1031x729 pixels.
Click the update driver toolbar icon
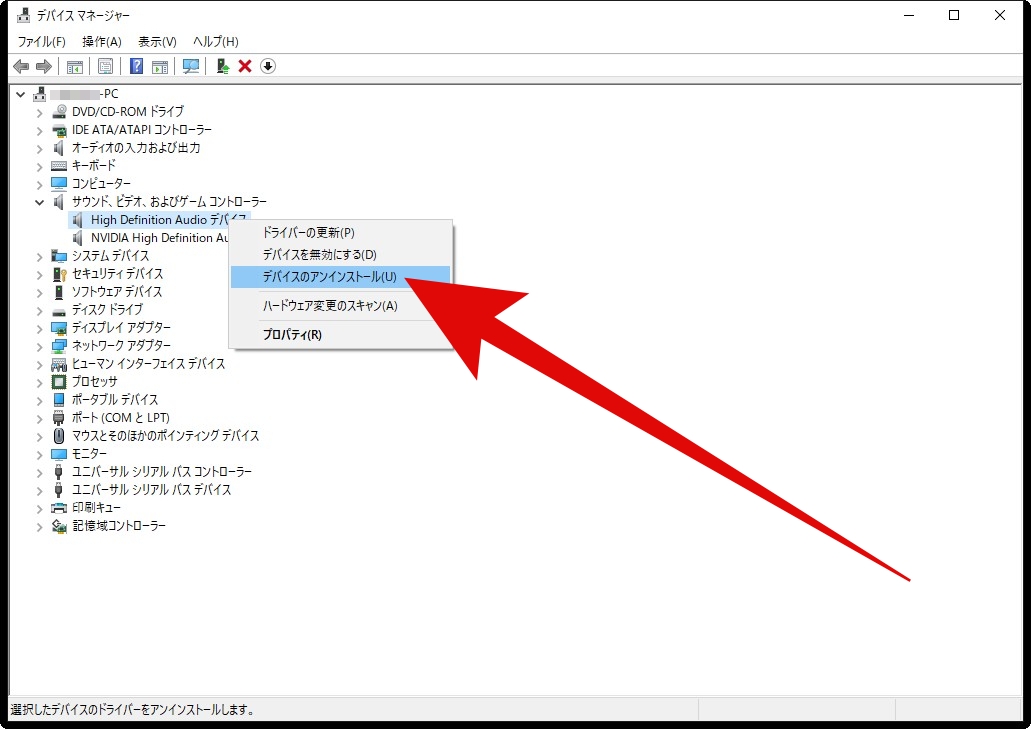click(223, 66)
